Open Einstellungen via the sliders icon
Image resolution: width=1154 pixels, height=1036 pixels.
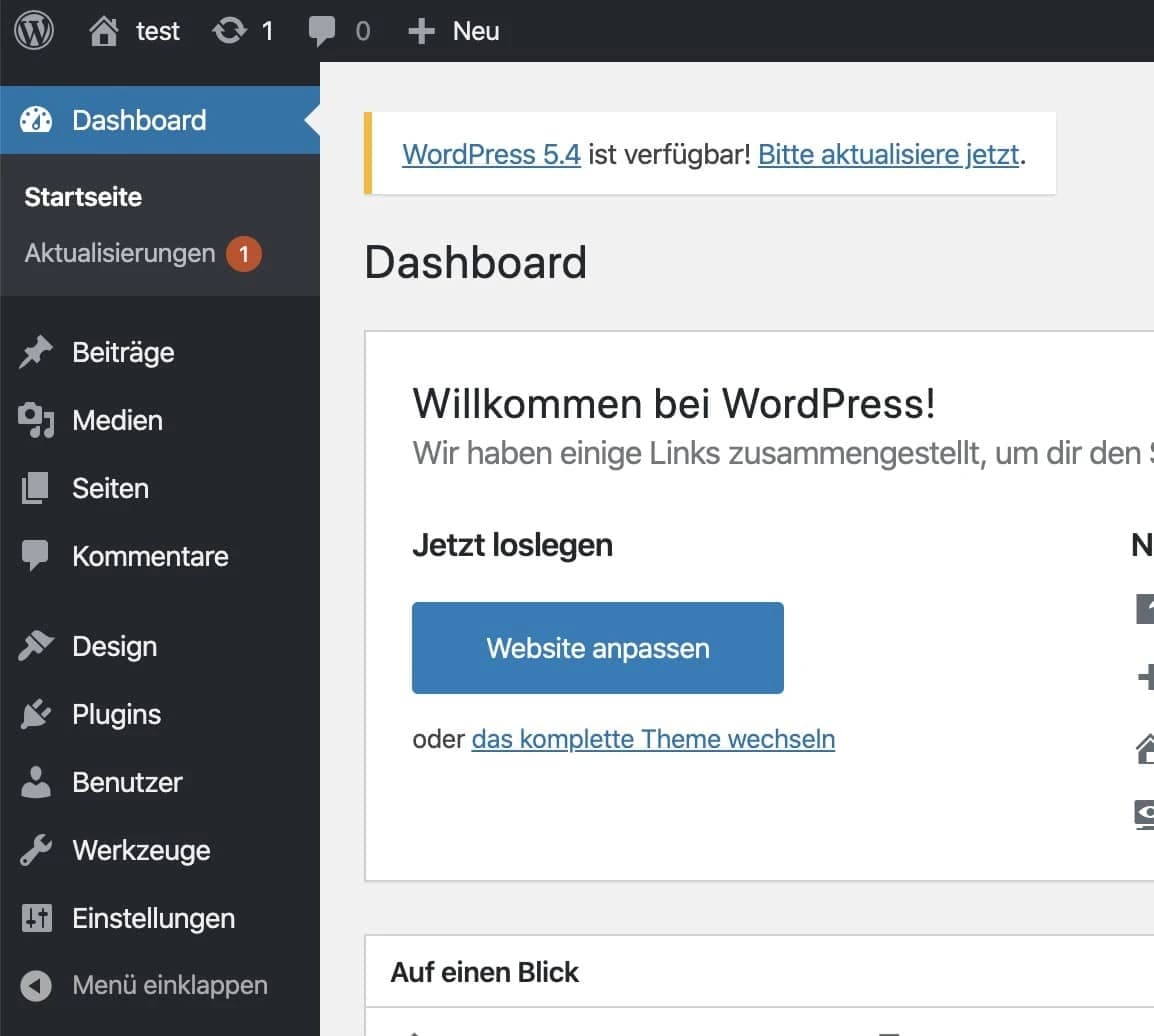[x=37, y=918]
